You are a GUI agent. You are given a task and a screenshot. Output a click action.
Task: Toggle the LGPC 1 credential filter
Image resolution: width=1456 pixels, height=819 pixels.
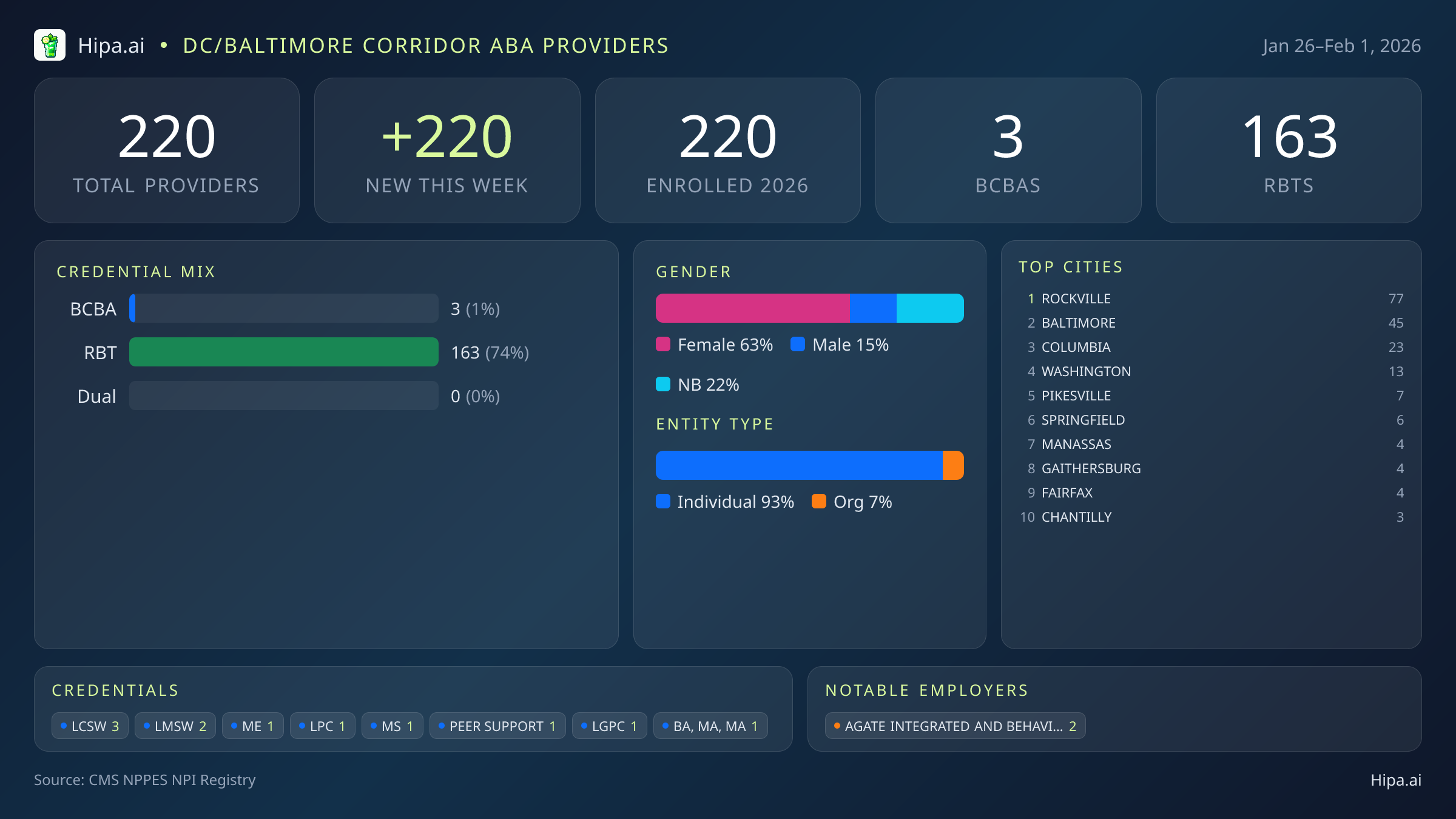click(609, 725)
